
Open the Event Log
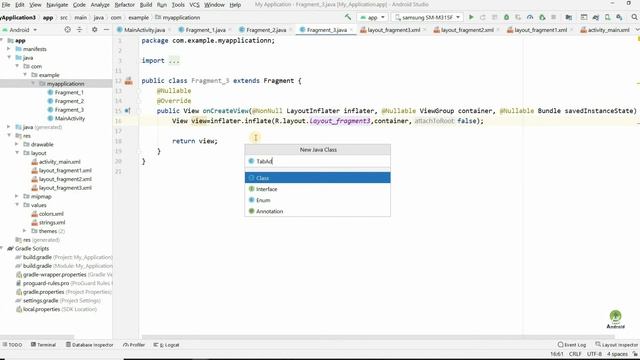(x=572, y=344)
